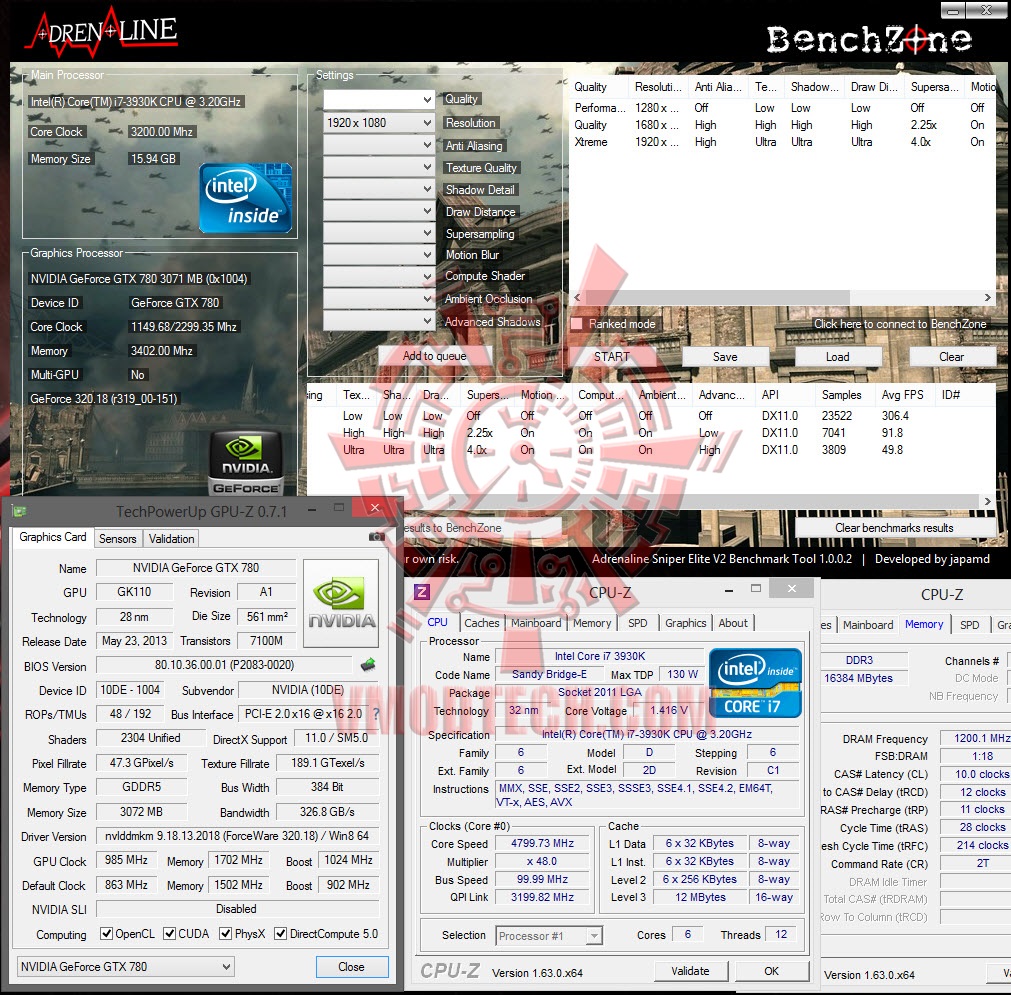
Task: Minimize the Adrenaline benchmark tool window
Action: click(x=953, y=10)
